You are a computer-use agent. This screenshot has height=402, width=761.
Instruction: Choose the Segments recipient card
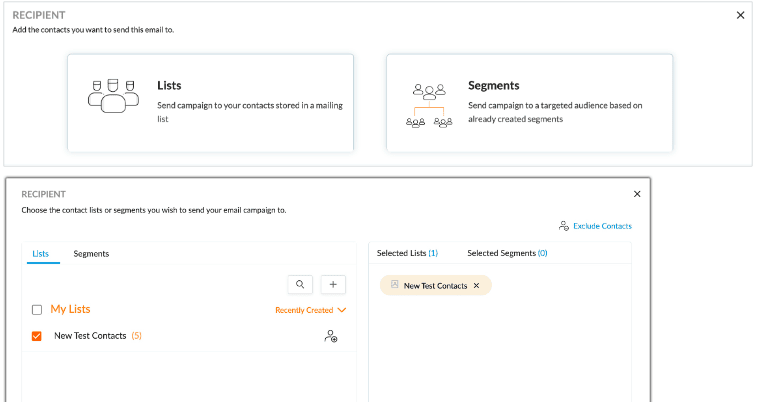click(x=529, y=103)
